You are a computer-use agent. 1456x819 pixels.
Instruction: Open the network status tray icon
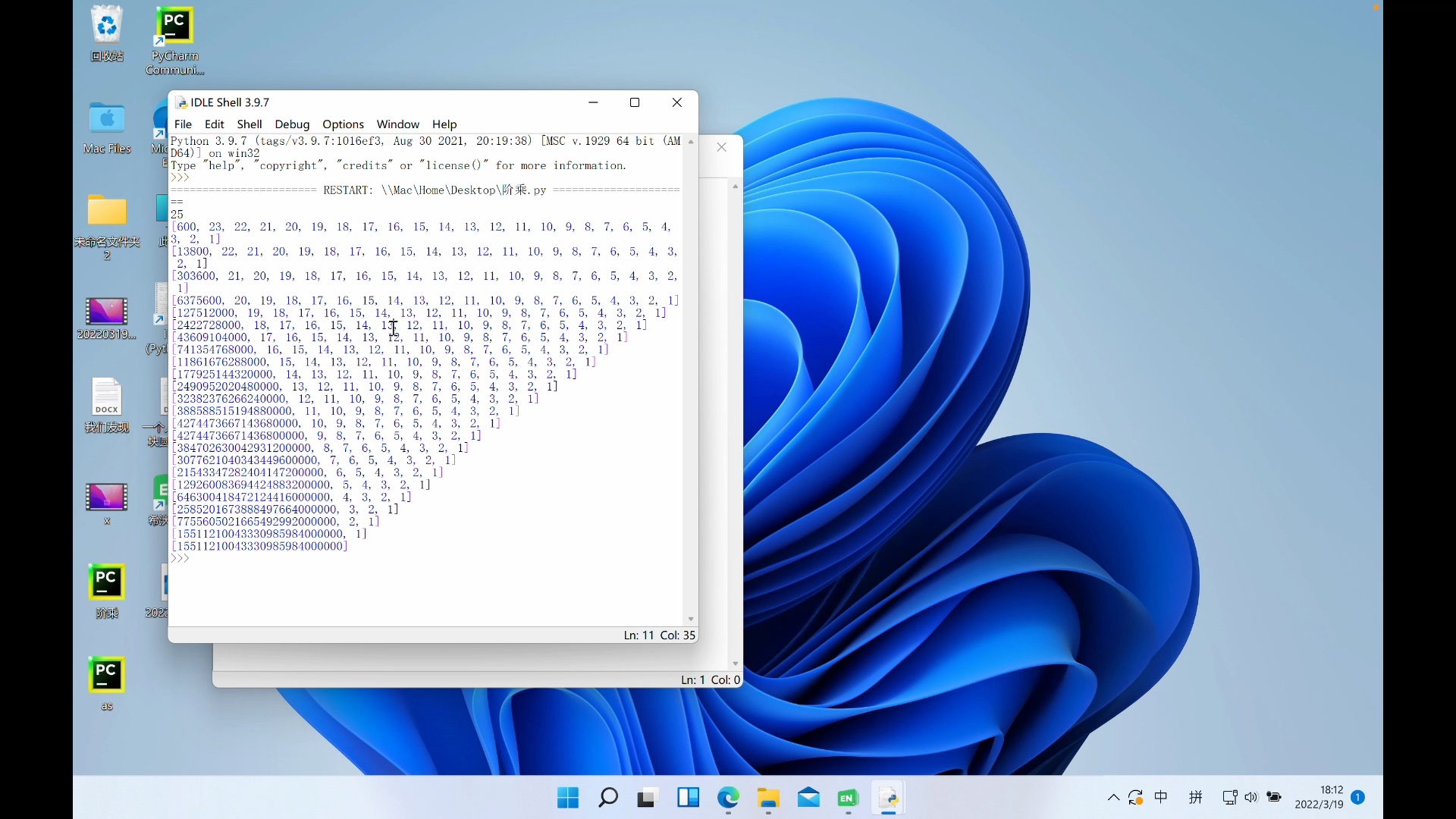(1229, 797)
